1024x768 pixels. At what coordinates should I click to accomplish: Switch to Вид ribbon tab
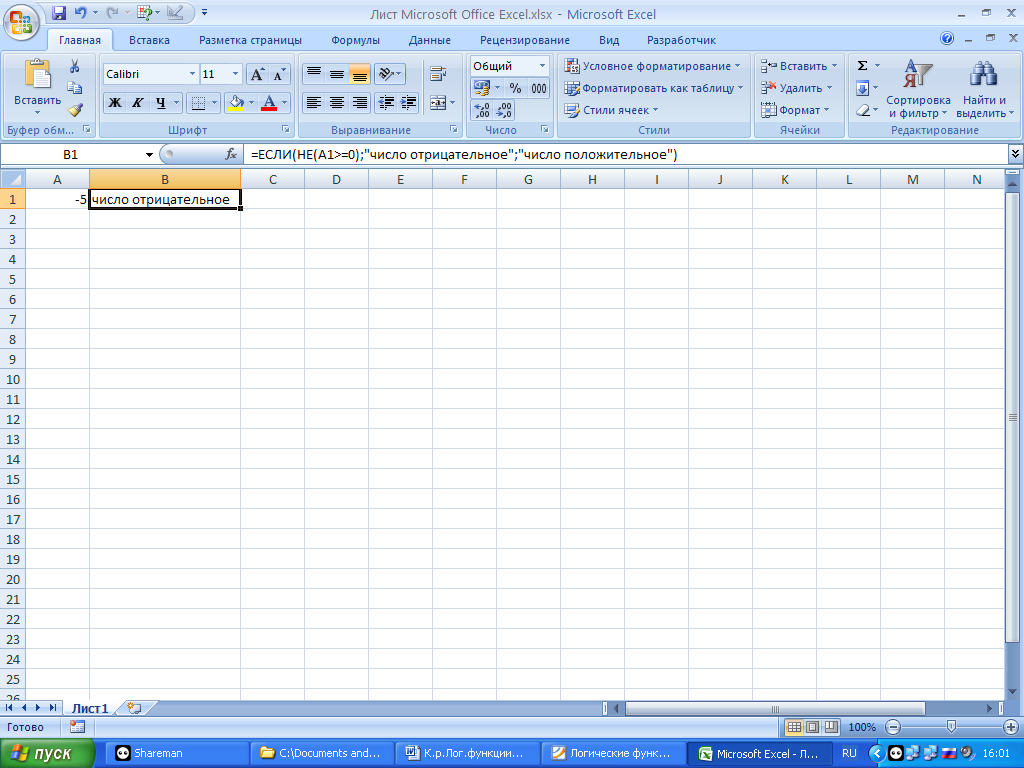[x=609, y=40]
